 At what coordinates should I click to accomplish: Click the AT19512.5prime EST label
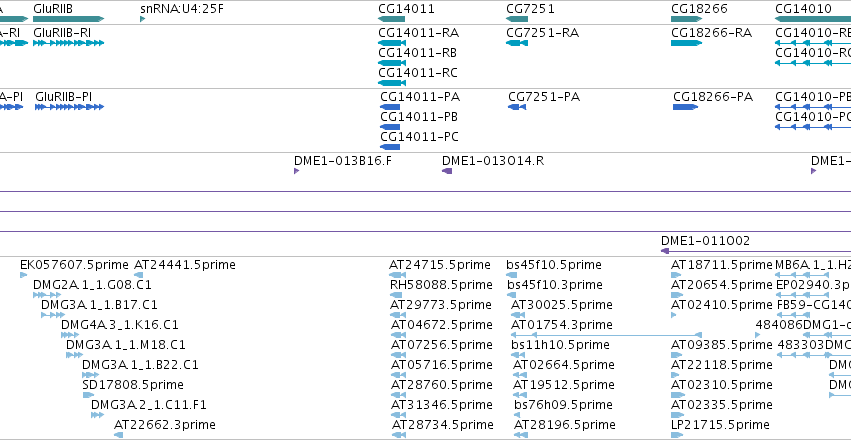click(x=564, y=385)
